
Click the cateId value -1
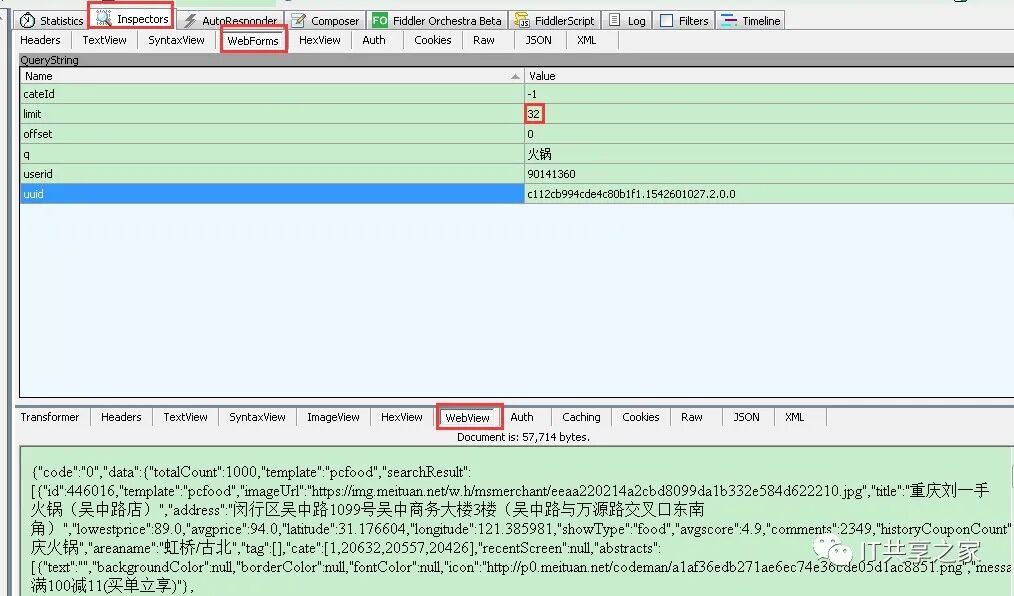click(x=532, y=94)
